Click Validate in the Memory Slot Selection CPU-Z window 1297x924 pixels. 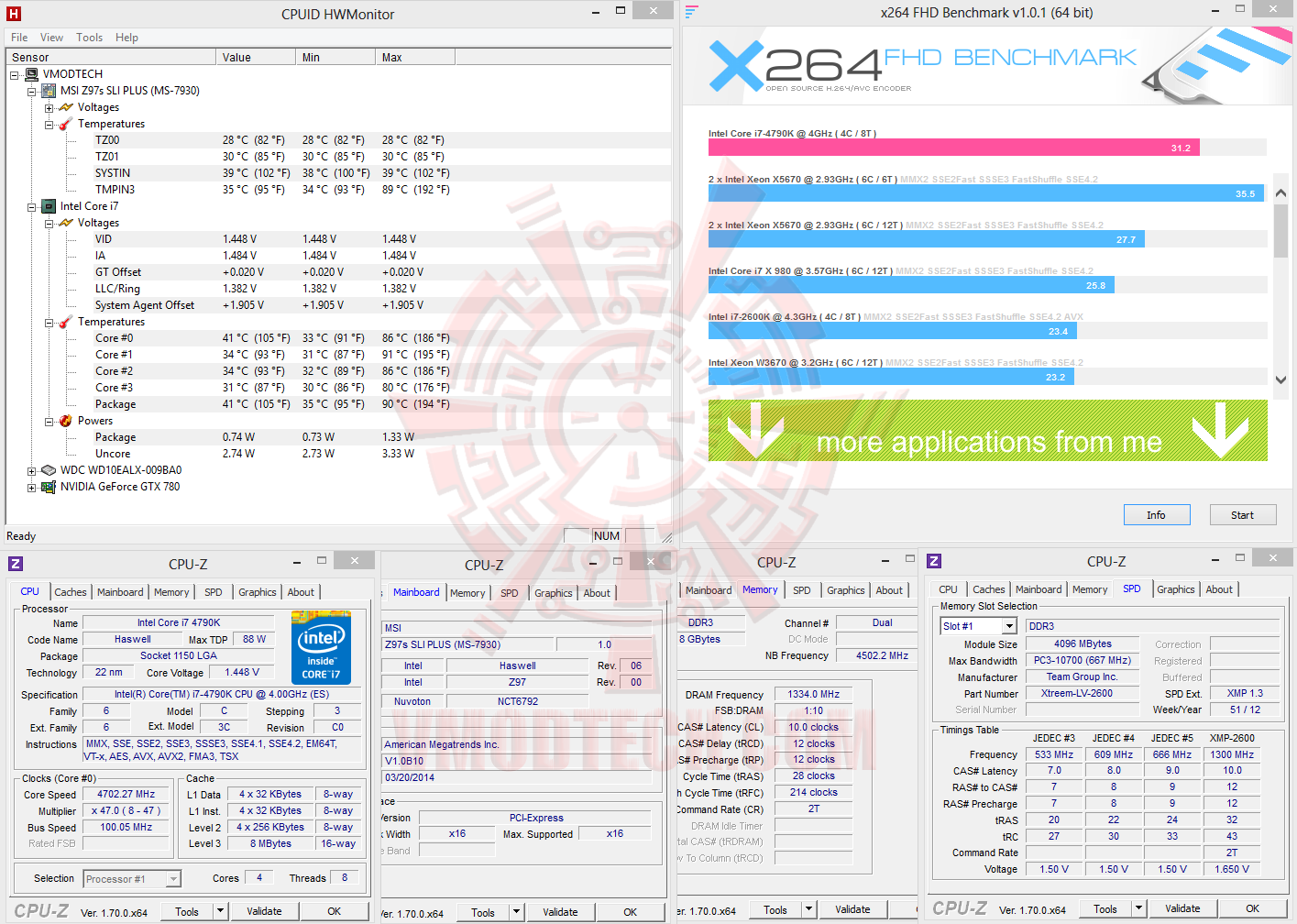[1182, 908]
